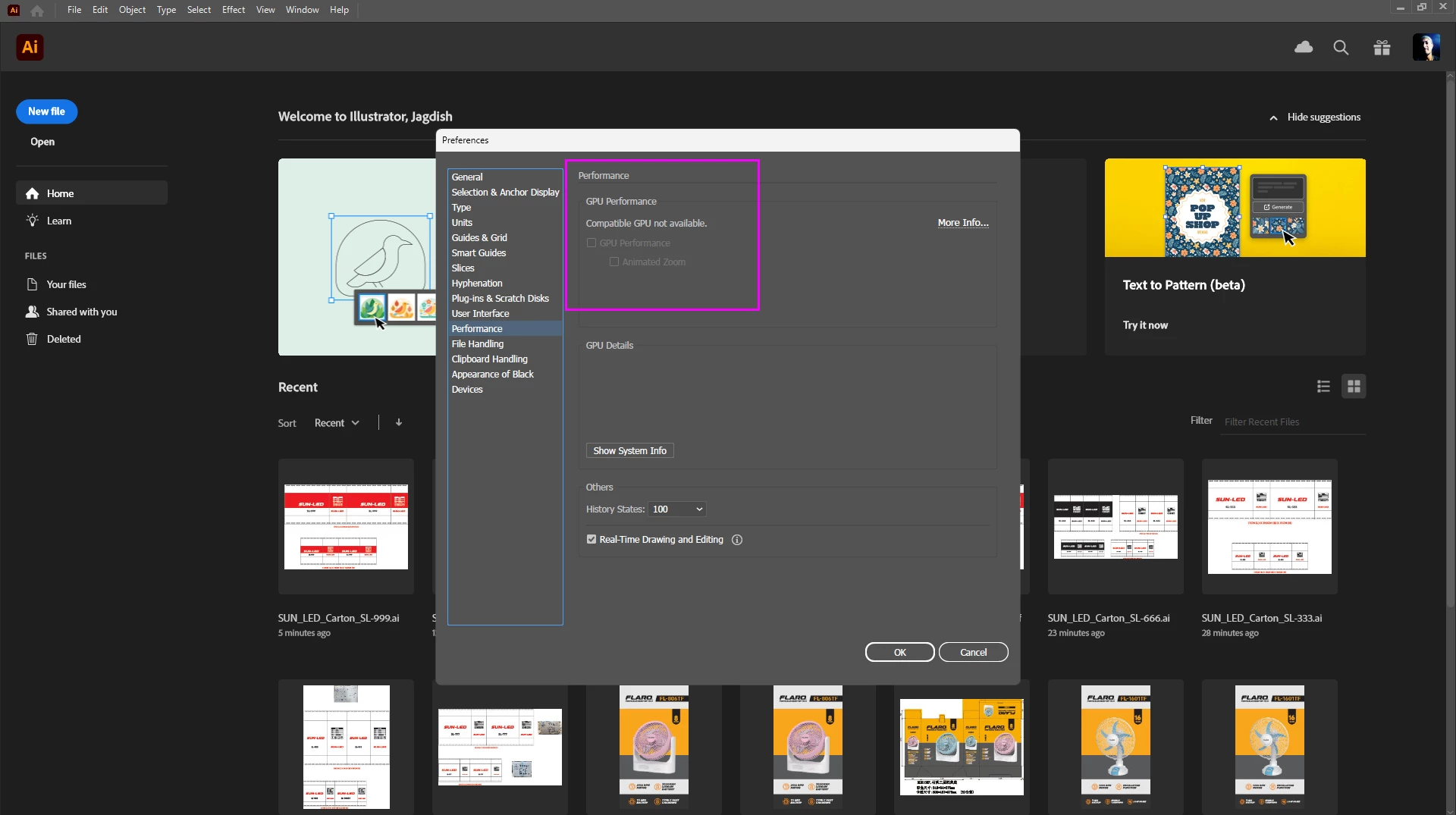The width and height of the screenshot is (1456, 815).
Task: Open the Sort Recent dropdown
Action: pos(337,423)
